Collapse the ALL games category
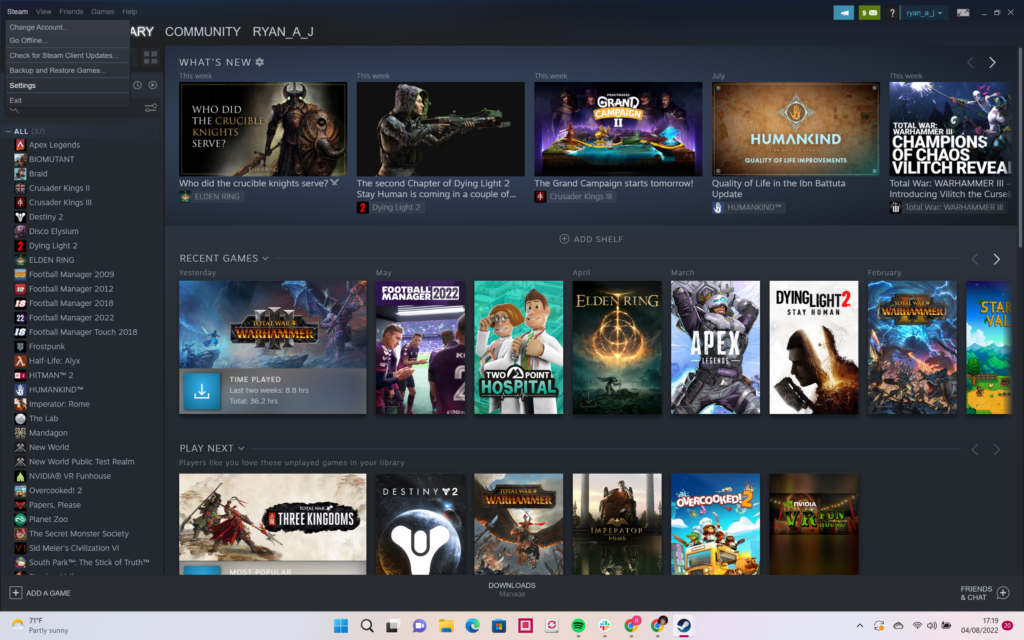 pyautogui.click(x=8, y=131)
